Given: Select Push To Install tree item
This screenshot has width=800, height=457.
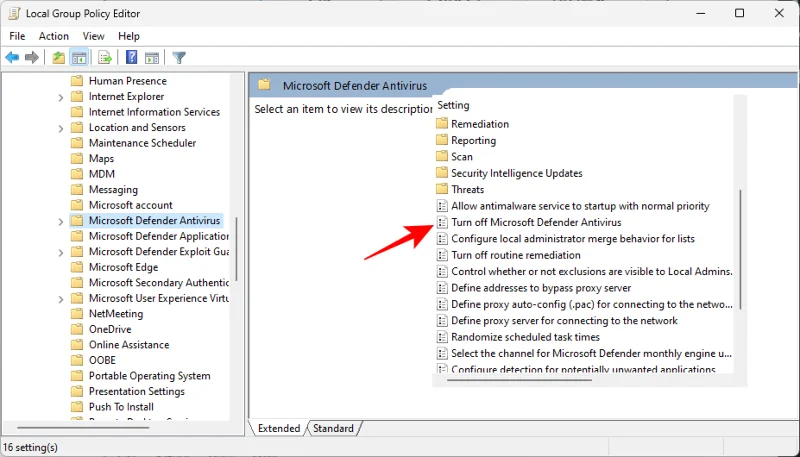Looking at the screenshot, I should pyautogui.click(x=121, y=407).
